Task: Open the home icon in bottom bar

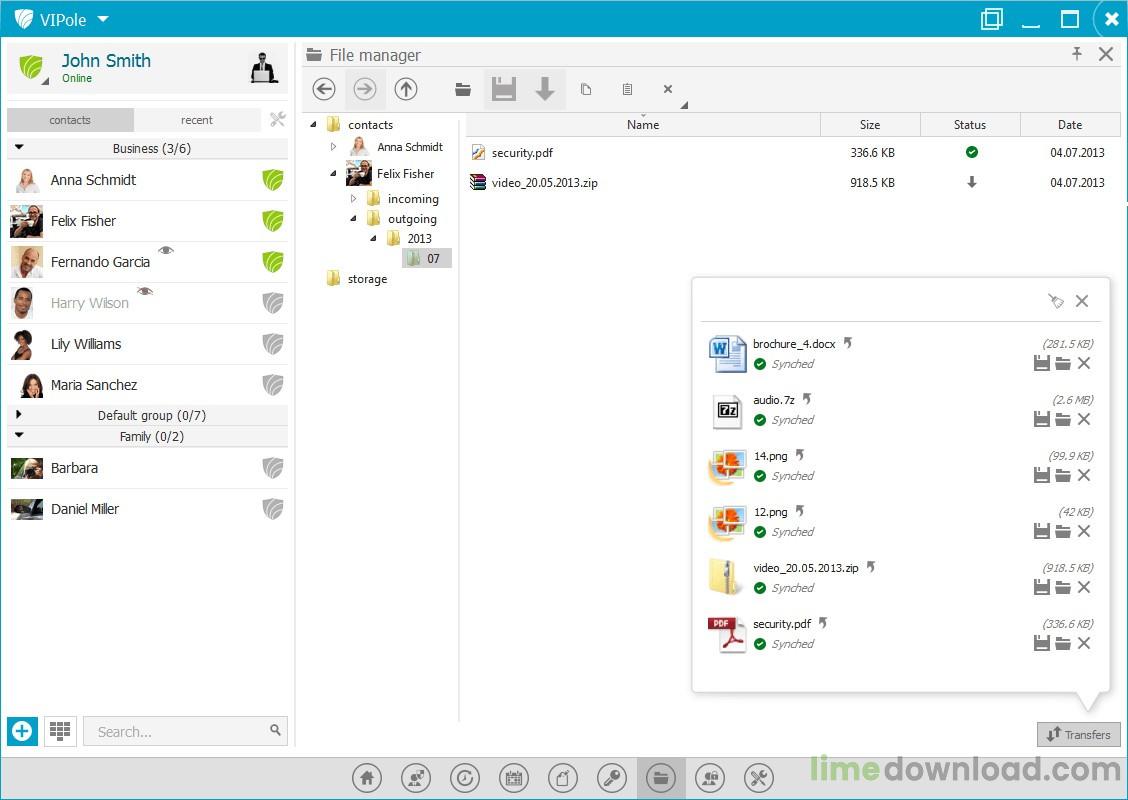Action: coord(367,778)
